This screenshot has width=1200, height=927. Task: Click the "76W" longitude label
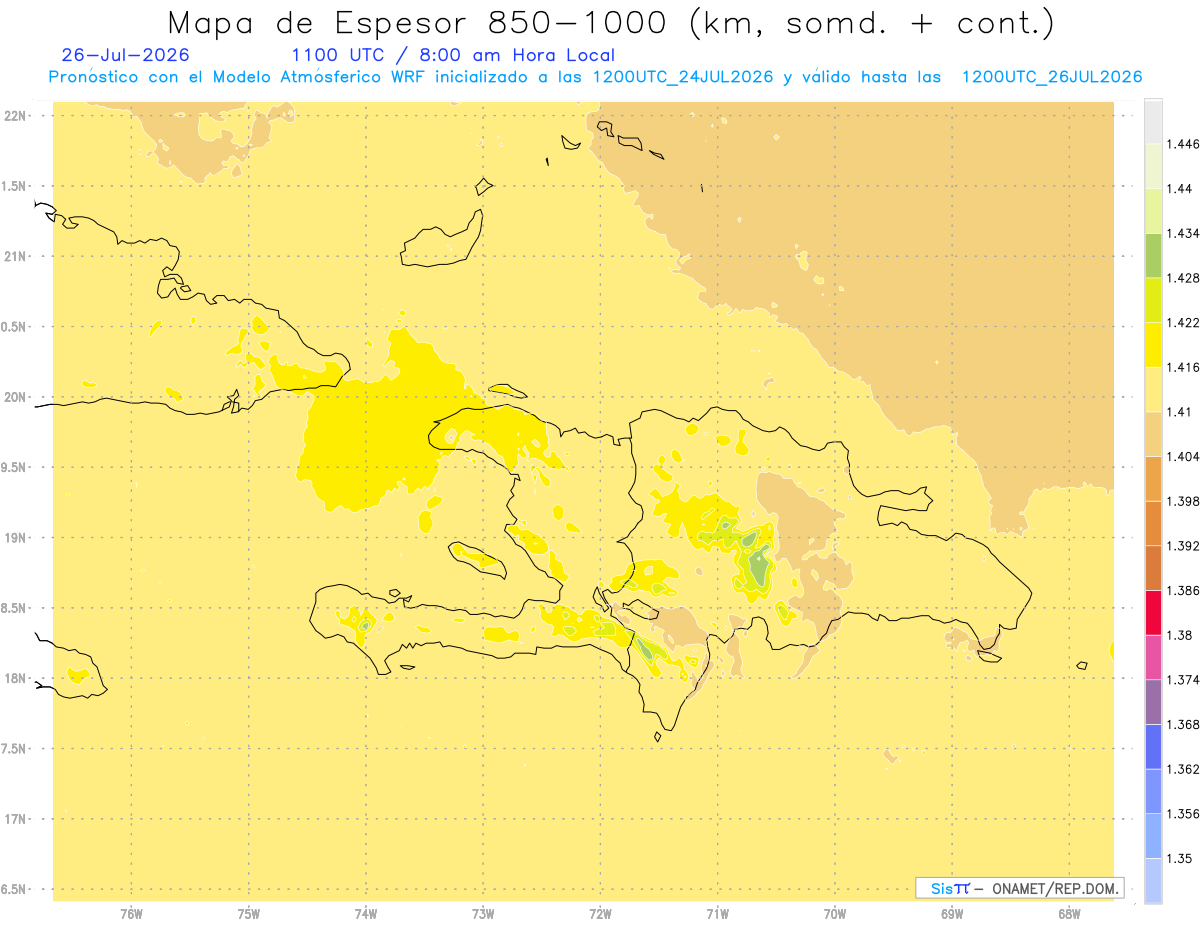(x=131, y=914)
